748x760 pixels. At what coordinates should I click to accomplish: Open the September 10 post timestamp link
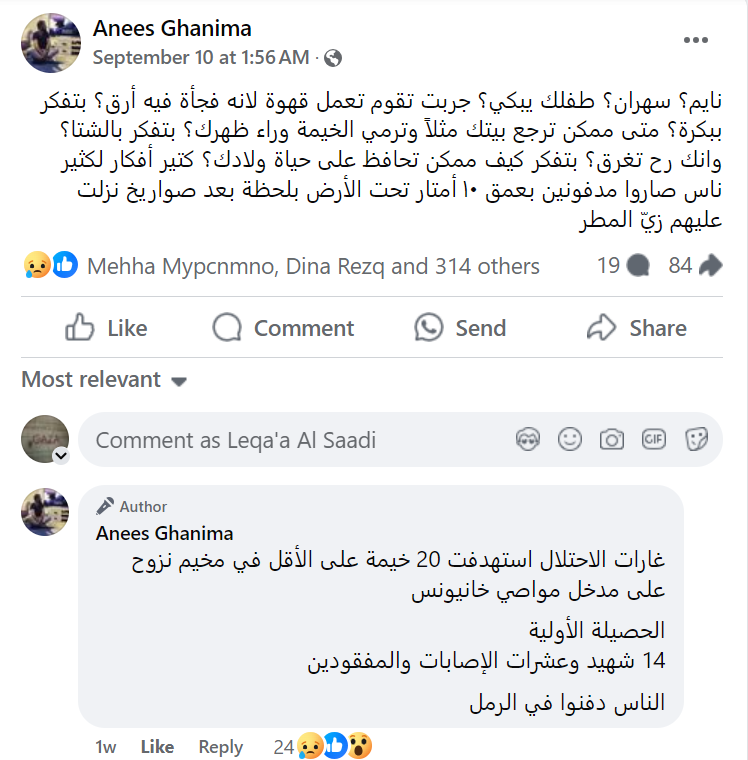(201, 58)
